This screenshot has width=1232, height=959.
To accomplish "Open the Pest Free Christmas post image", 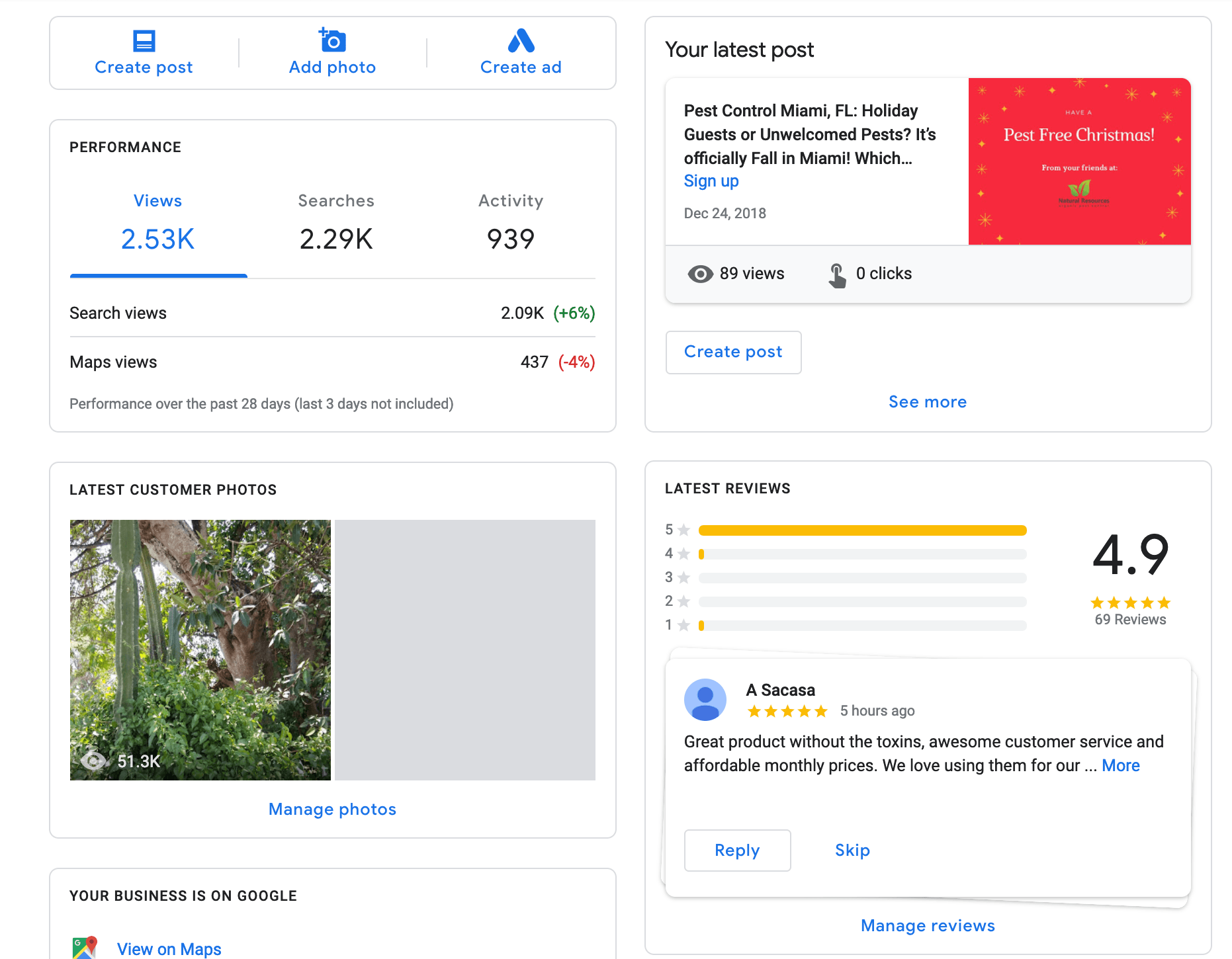I will tap(1080, 161).
